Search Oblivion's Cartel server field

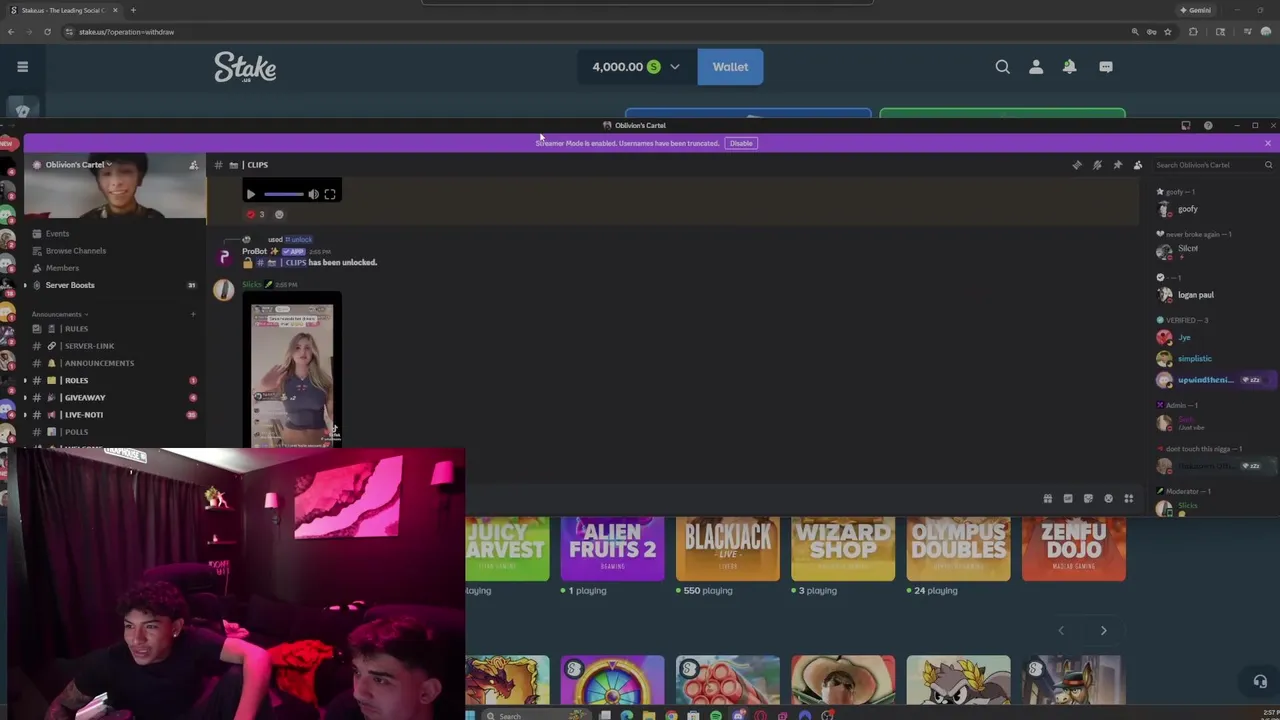1213,165
